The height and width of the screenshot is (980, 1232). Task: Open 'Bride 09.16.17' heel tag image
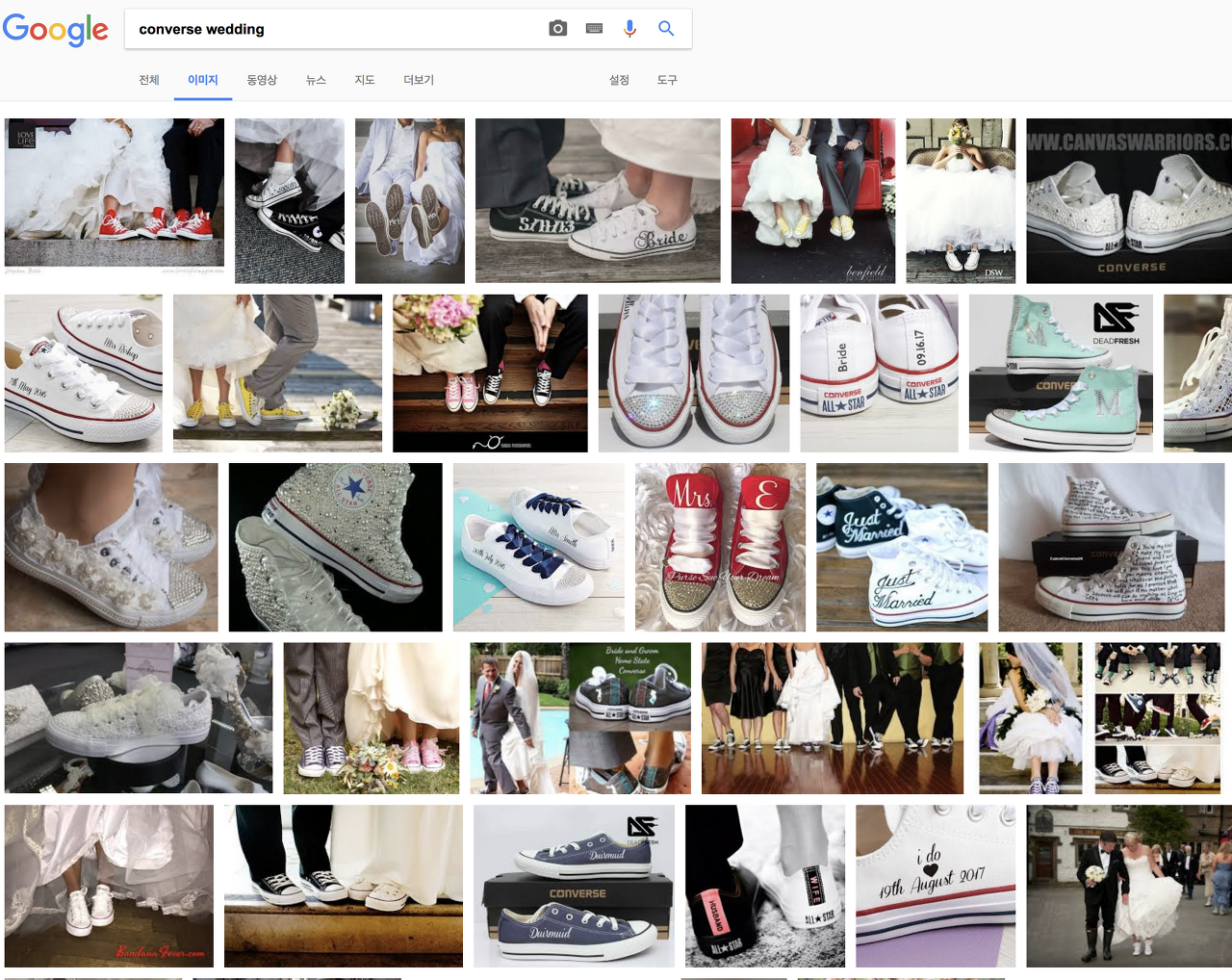pyautogui.click(x=880, y=374)
